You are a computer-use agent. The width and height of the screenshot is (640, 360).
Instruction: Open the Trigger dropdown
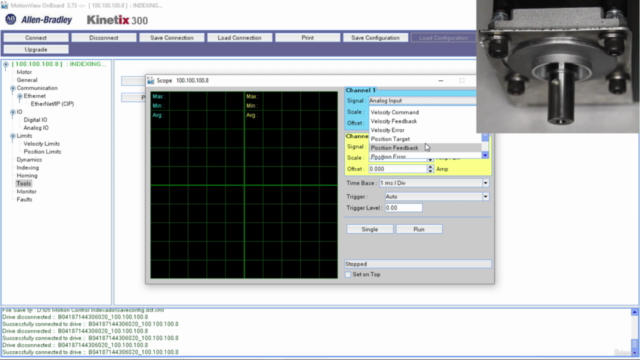pos(437,197)
